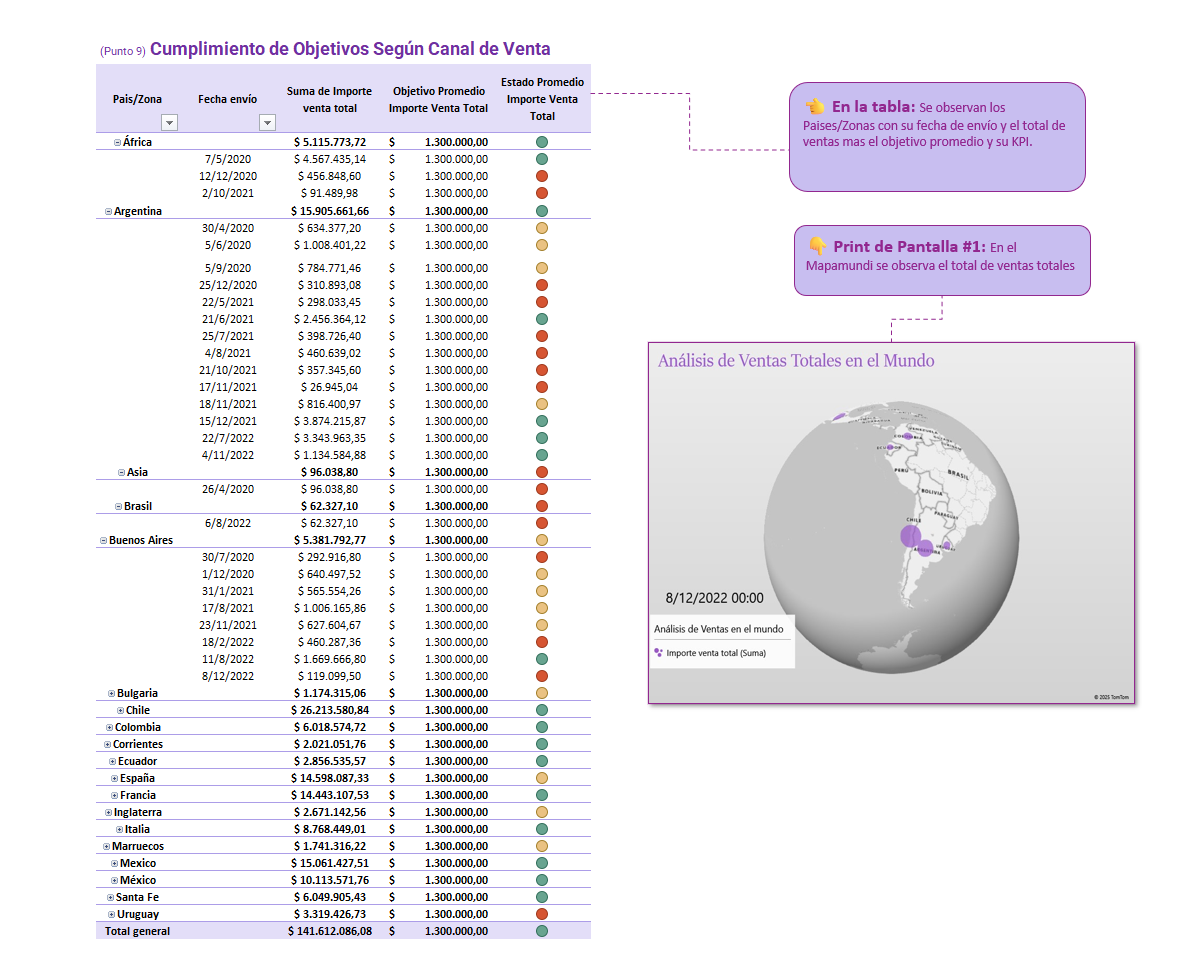Select the cell $ 62.327,10 in the 6/8/2022 row
Image resolution: width=1199 pixels, height=959 pixels.
[330, 523]
